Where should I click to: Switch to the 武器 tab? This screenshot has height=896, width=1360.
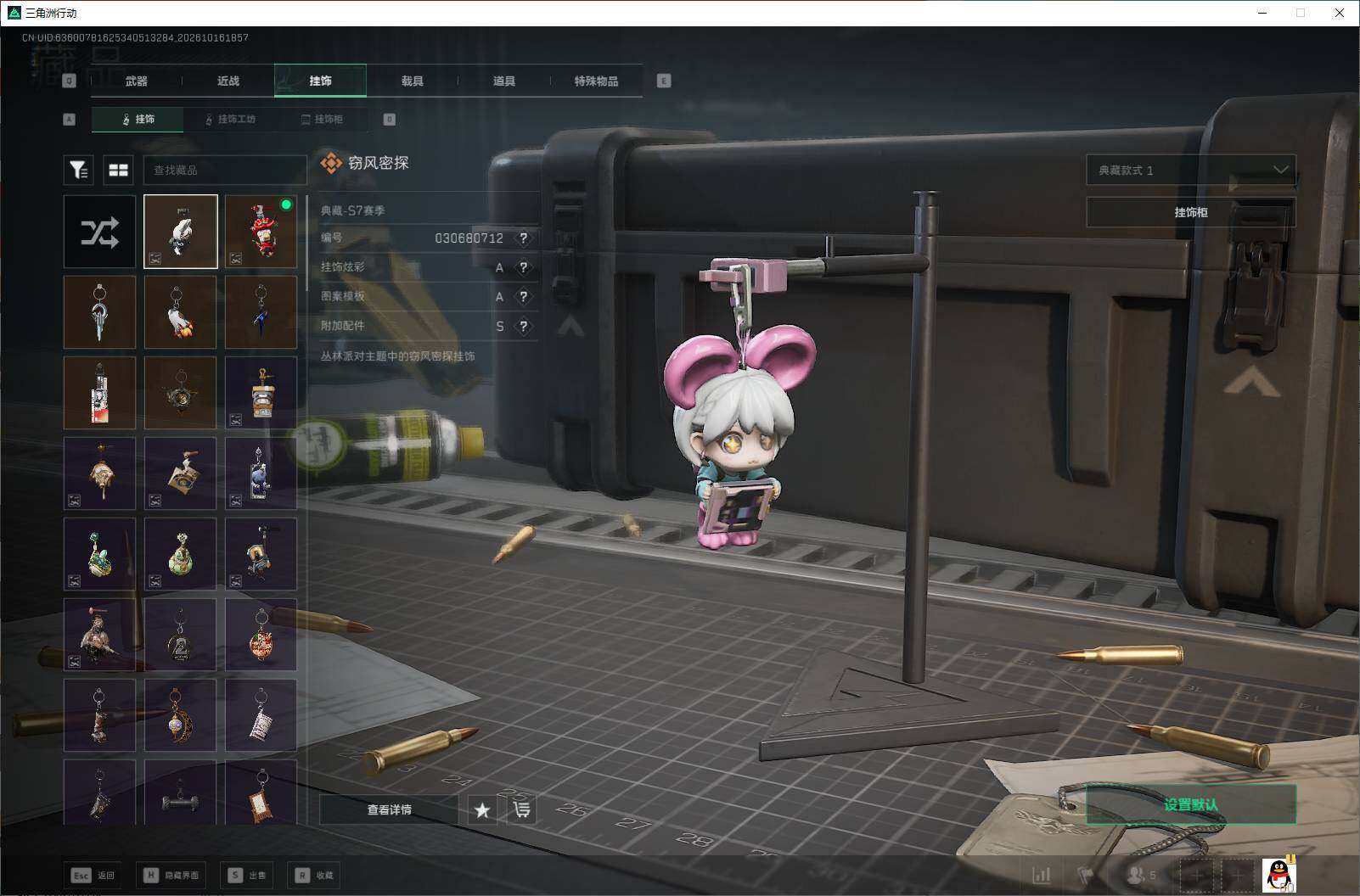(137, 81)
